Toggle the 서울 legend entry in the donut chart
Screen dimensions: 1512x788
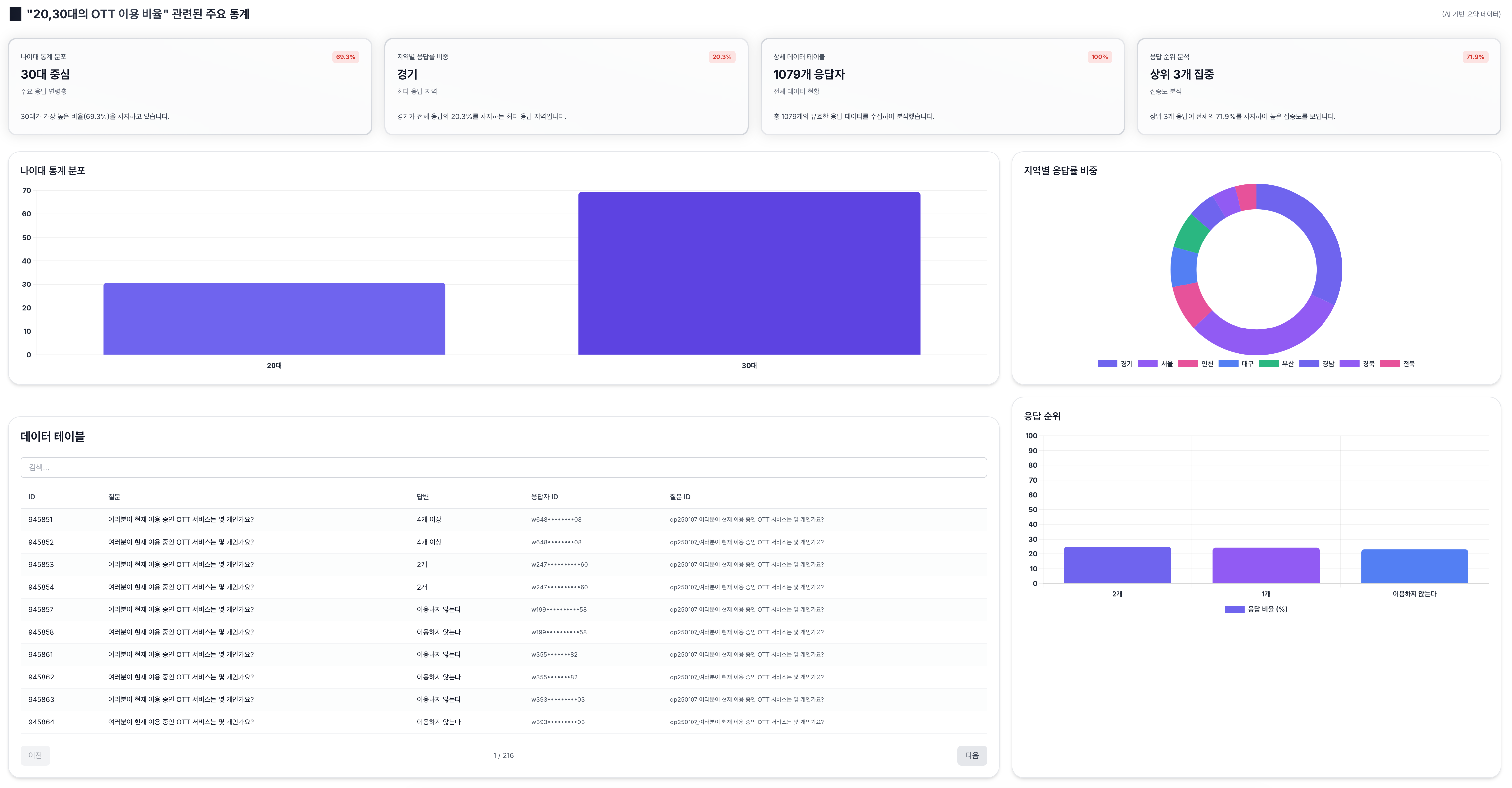pyautogui.click(x=1155, y=364)
